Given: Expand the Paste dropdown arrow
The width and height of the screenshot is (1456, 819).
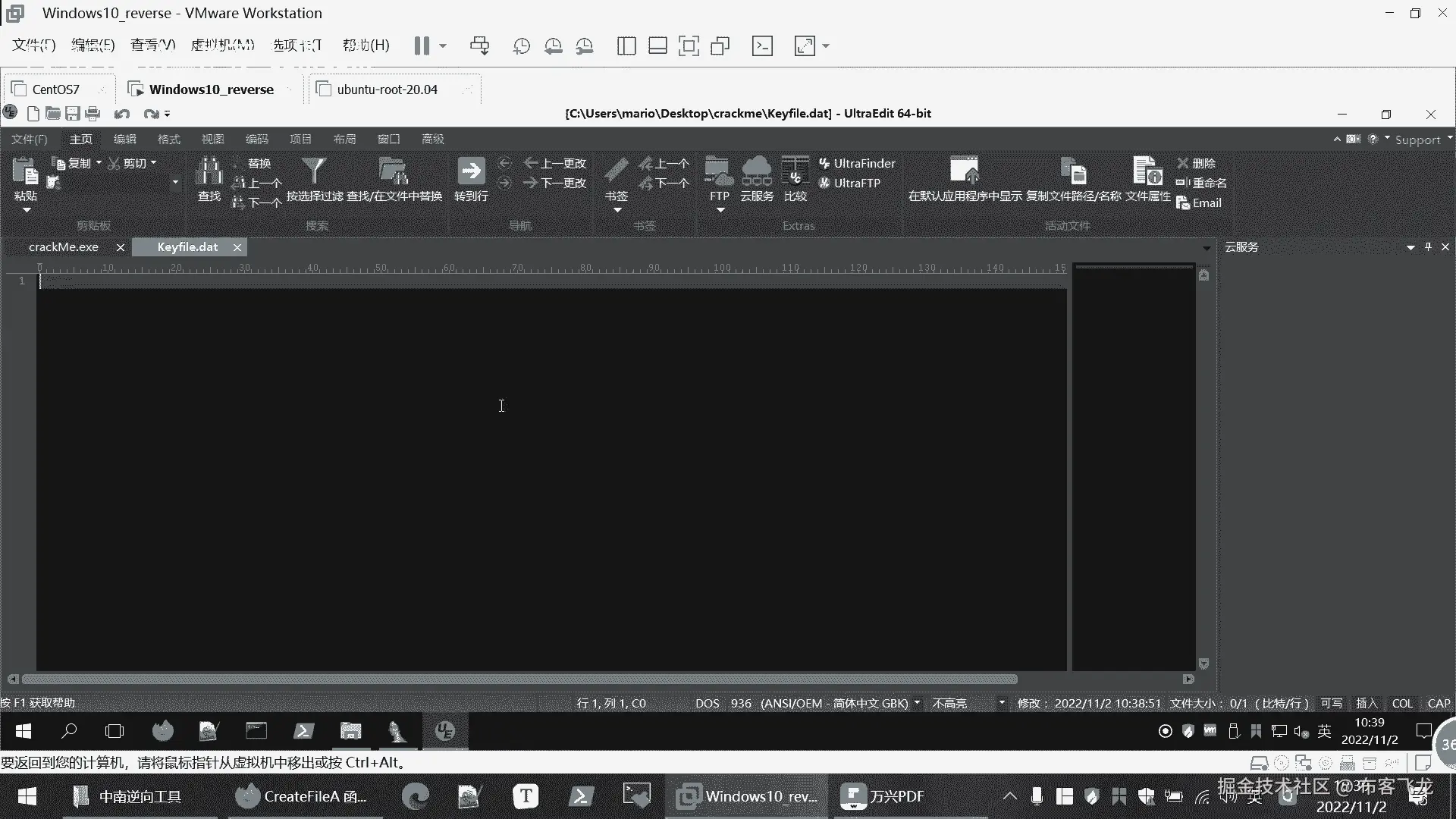Looking at the screenshot, I should (27, 210).
